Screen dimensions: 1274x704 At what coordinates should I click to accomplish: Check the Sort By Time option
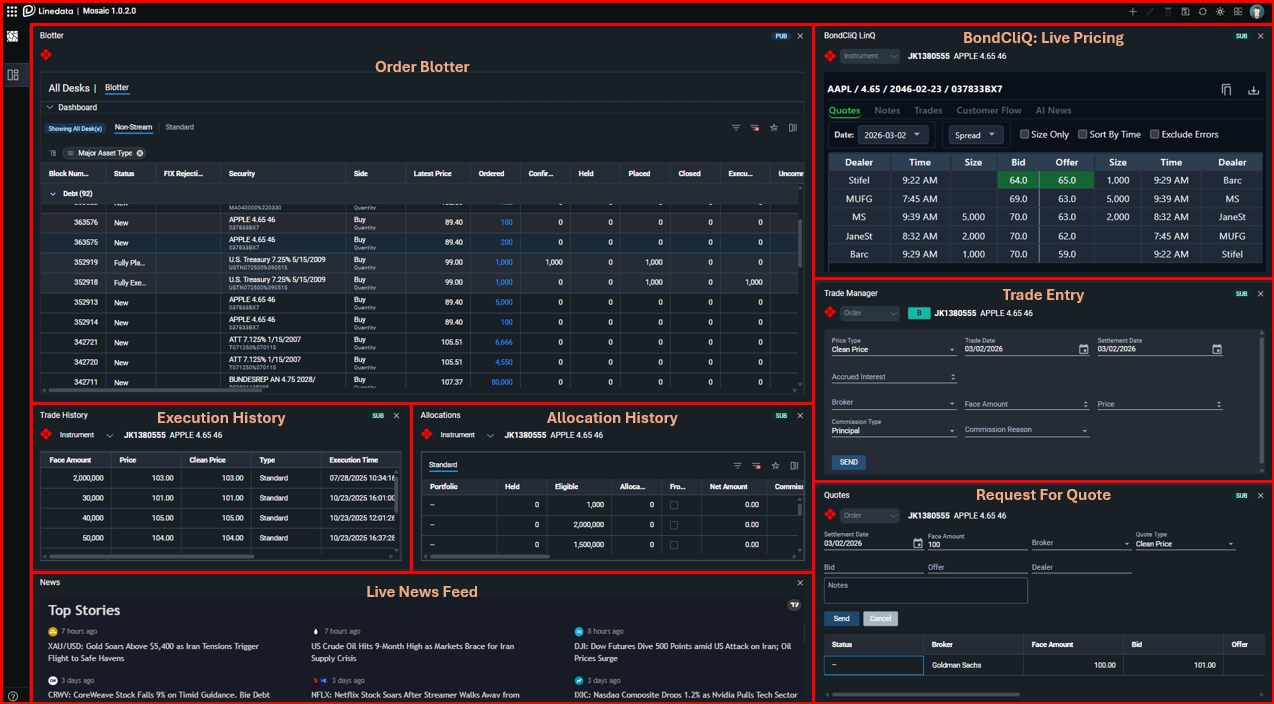[x=1082, y=134]
